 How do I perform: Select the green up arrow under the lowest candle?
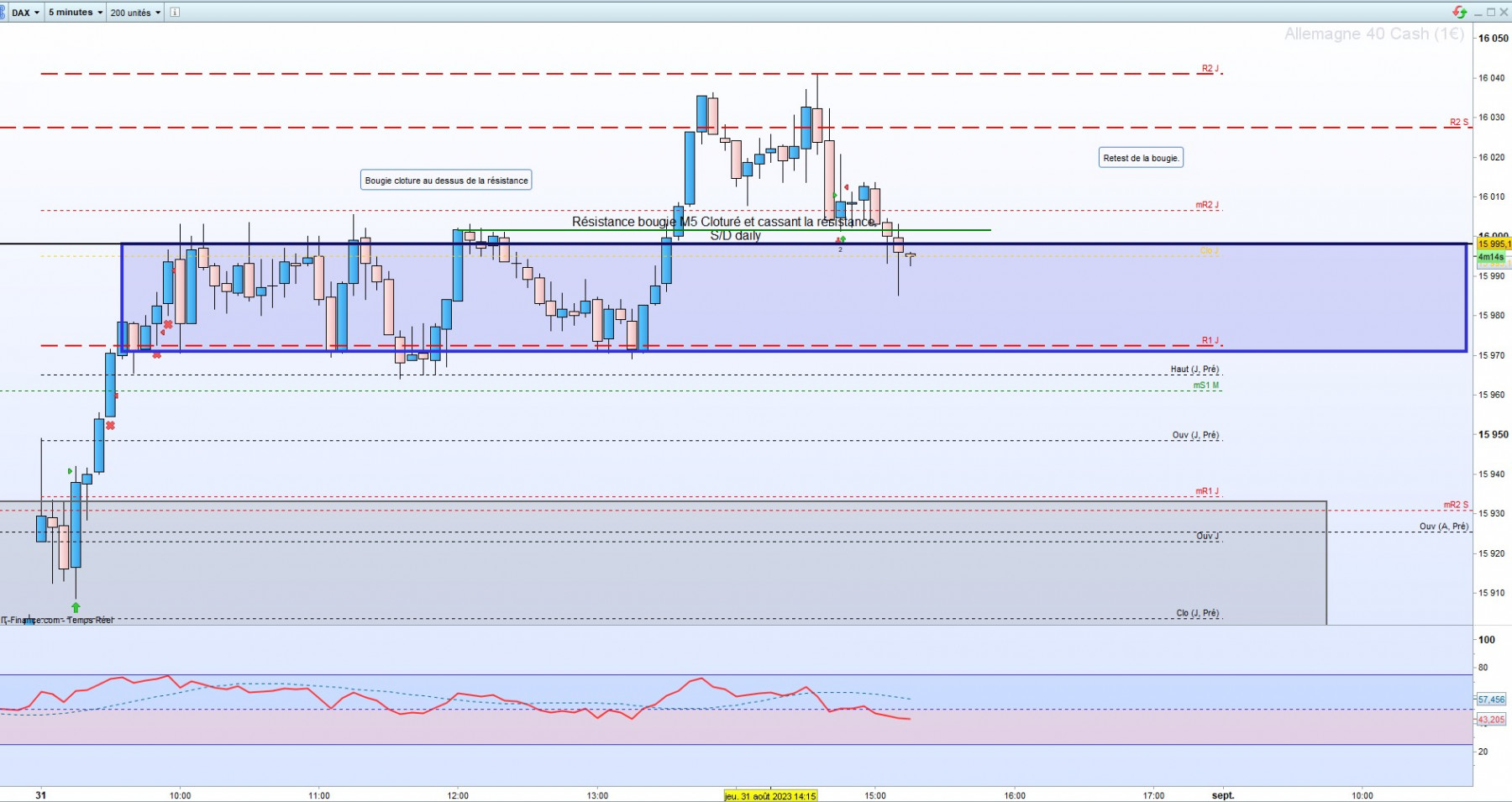pyautogui.click(x=76, y=607)
